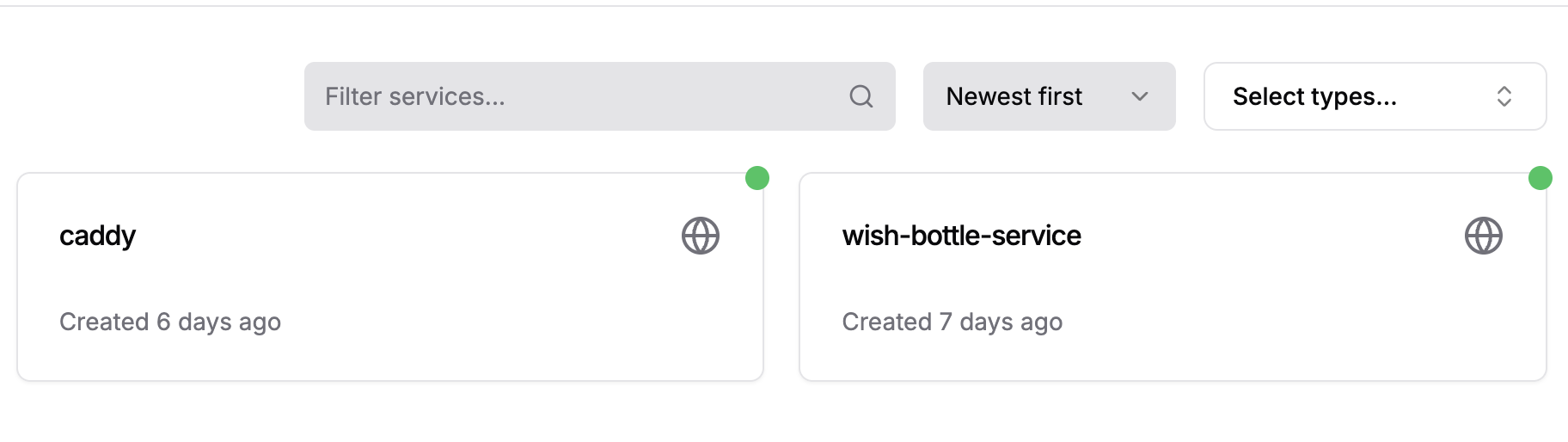The height and width of the screenshot is (442, 1568).
Task: Click the caddy service name
Action: [x=97, y=236]
